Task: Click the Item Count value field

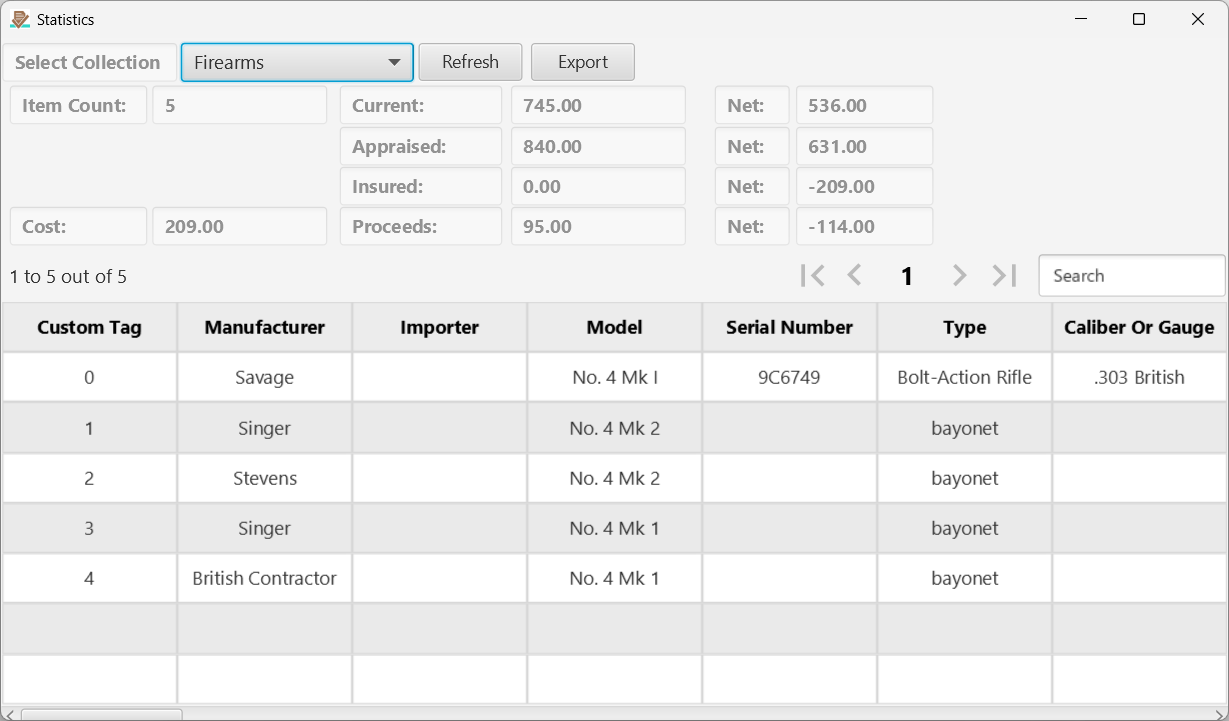Action: point(240,105)
